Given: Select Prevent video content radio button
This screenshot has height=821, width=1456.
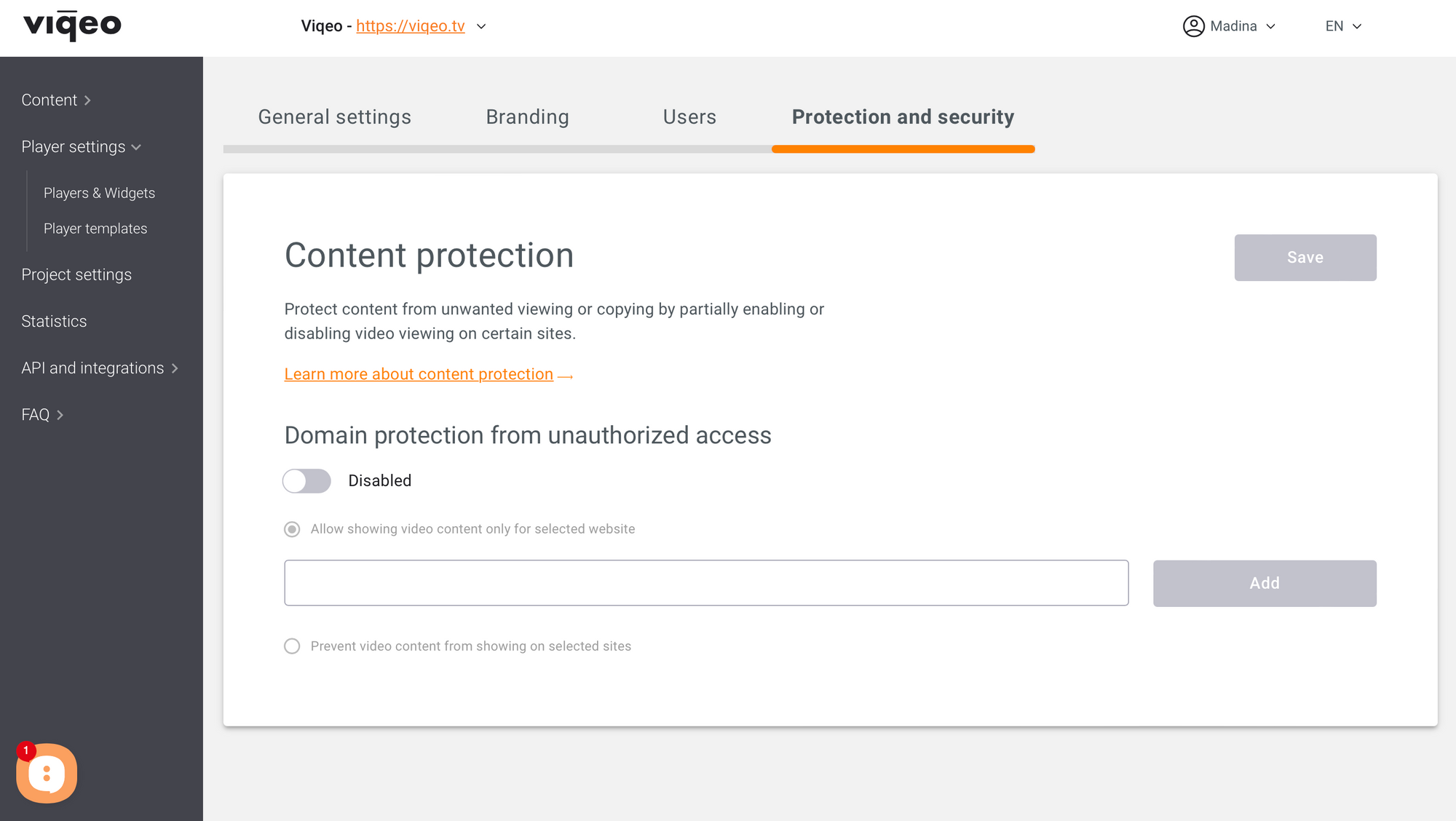Looking at the screenshot, I should [291, 646].
